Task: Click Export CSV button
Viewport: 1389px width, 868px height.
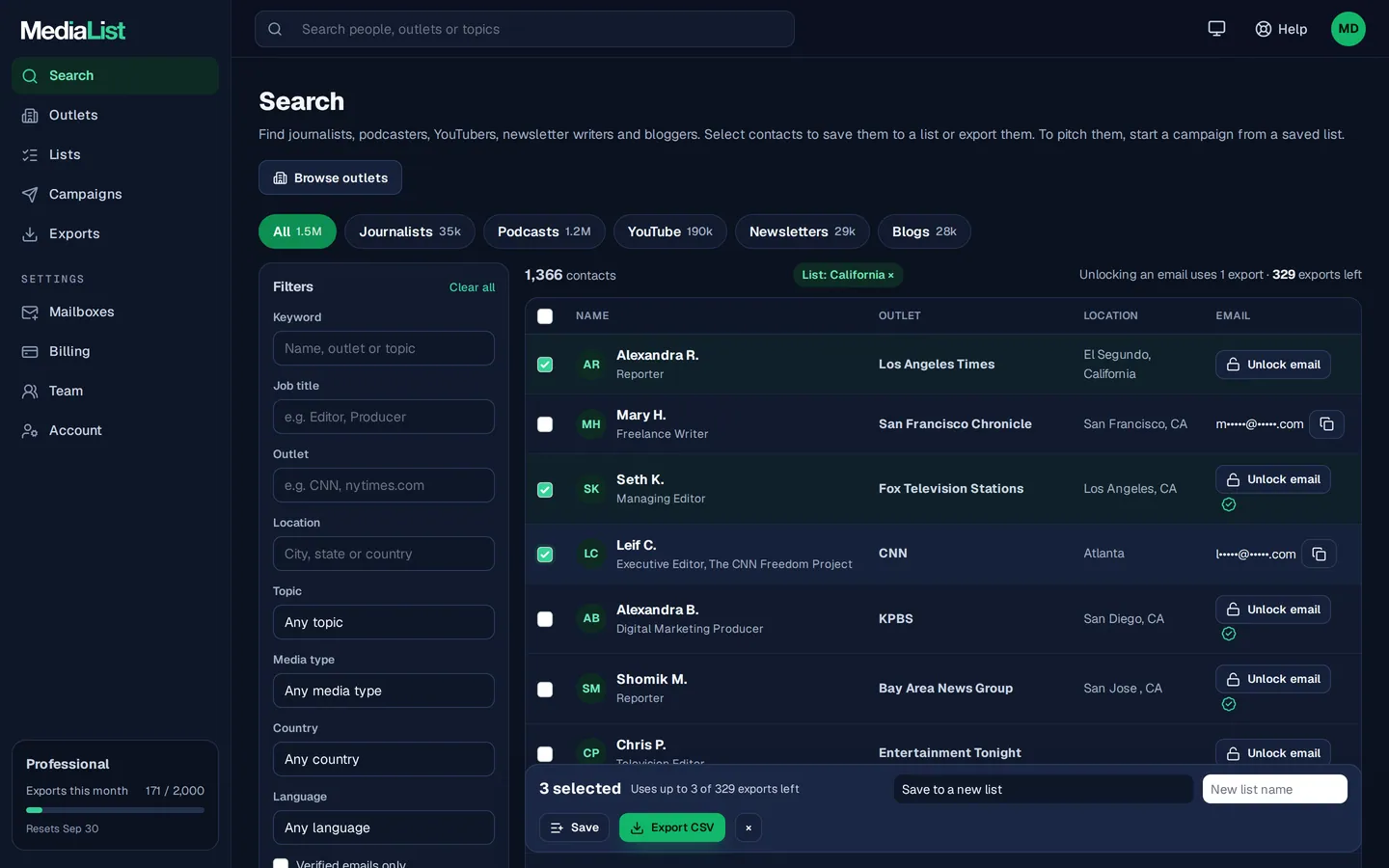Action: click(672, 827)
